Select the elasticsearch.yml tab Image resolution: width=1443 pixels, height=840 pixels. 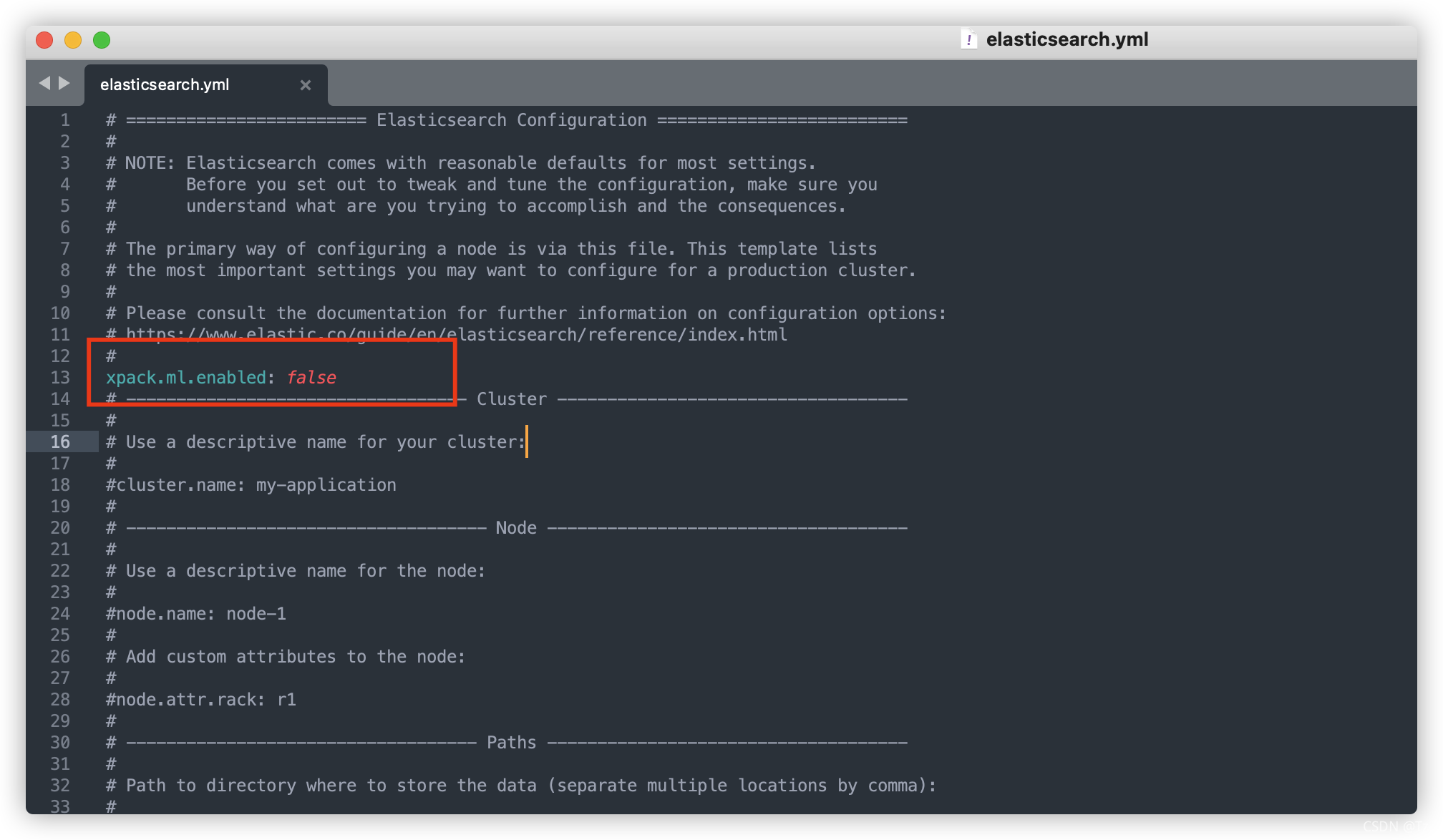206,85
